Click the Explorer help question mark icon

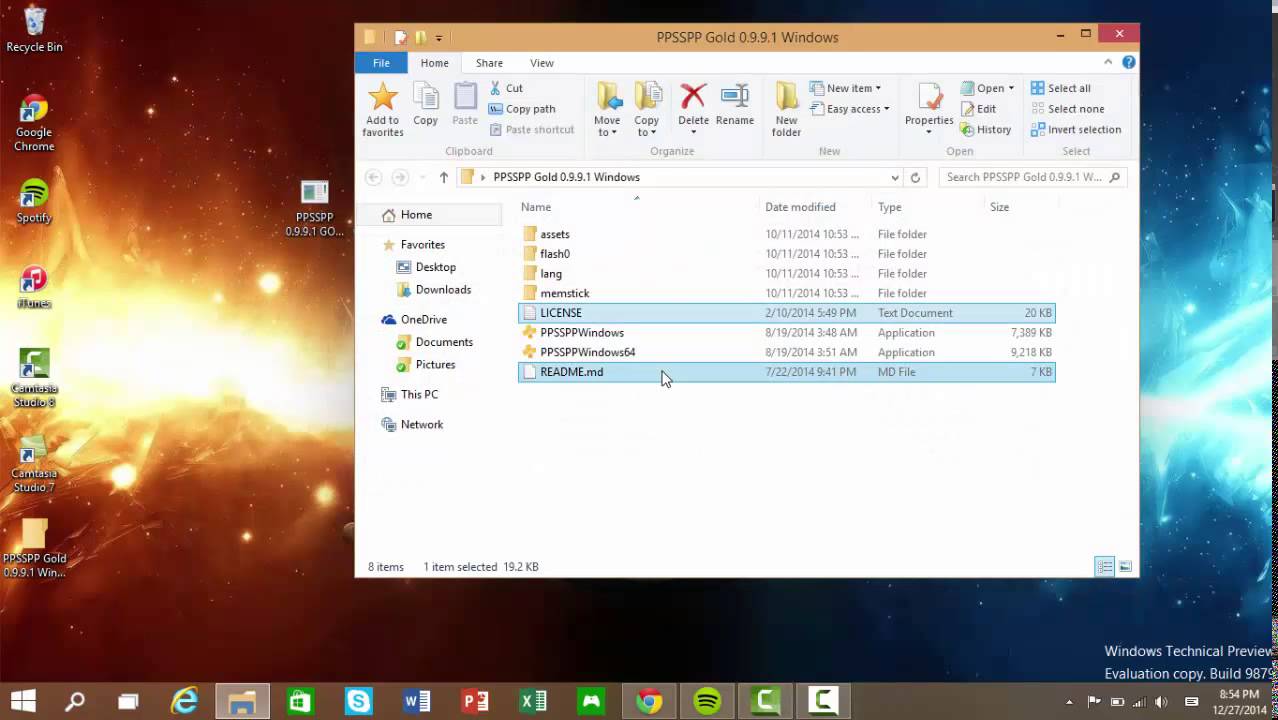point(1129,62)
